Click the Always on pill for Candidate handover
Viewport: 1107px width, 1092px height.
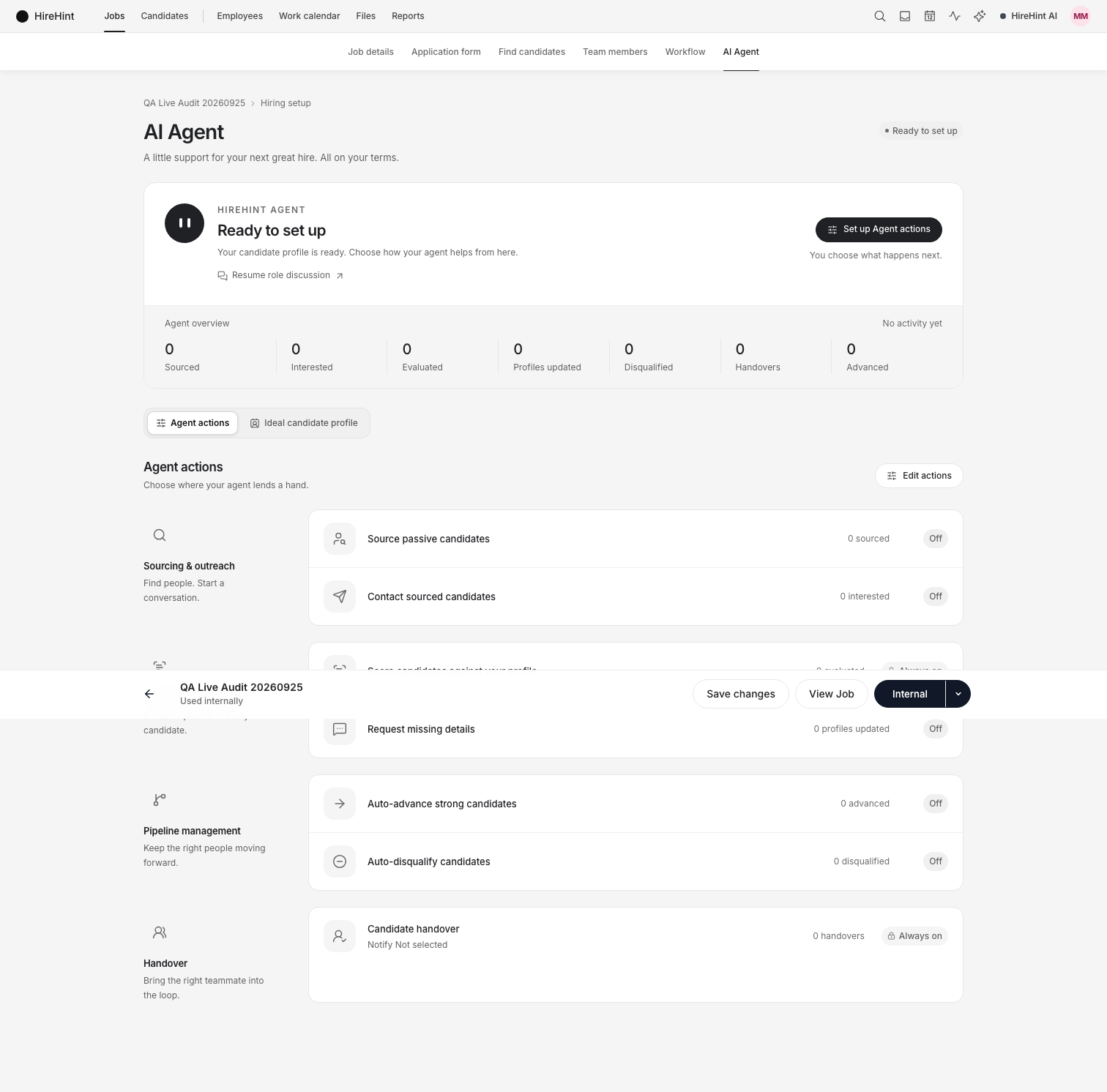click(x=914, y=936)
